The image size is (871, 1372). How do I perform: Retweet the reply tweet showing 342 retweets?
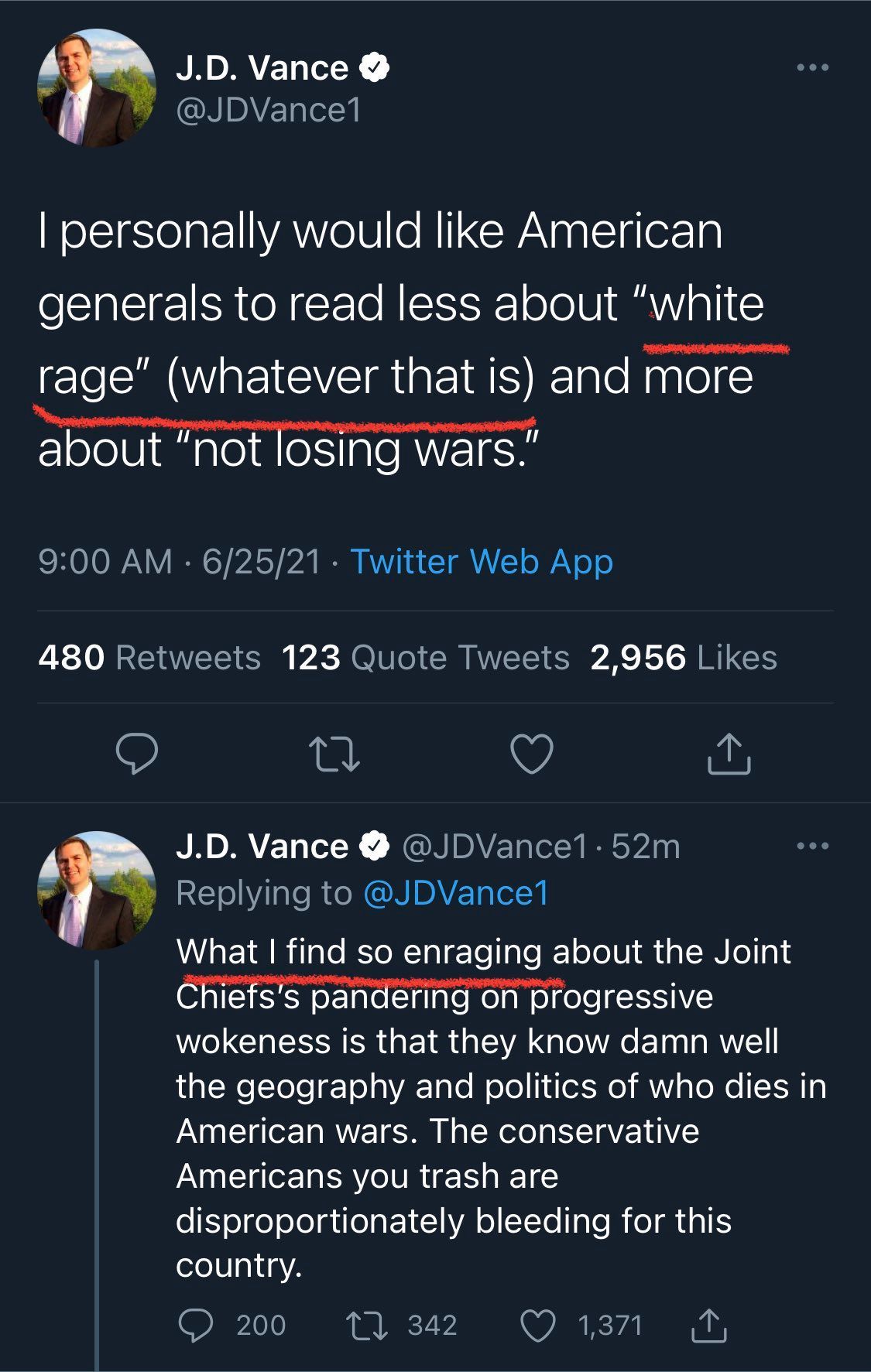(365, 1325)
